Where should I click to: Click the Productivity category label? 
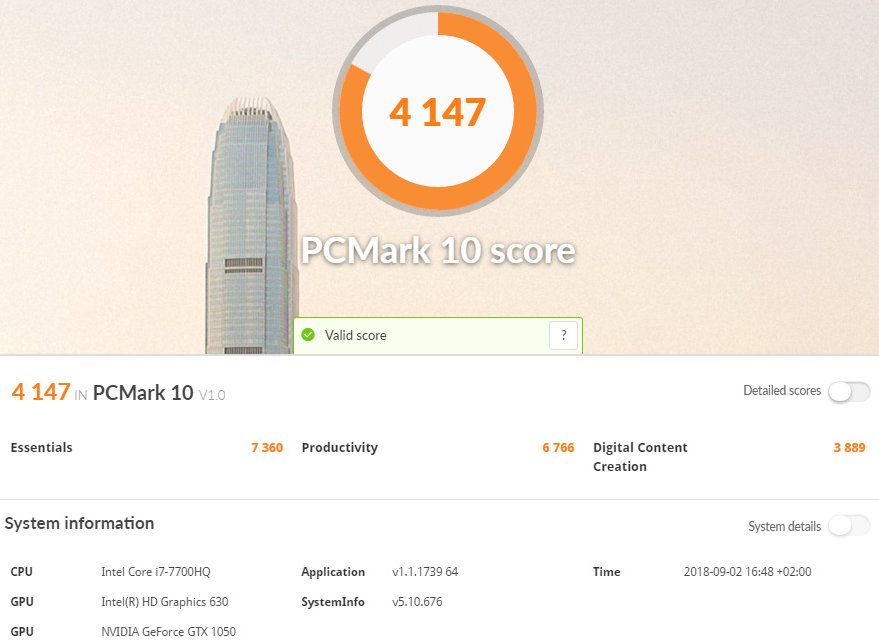[339, 448]
